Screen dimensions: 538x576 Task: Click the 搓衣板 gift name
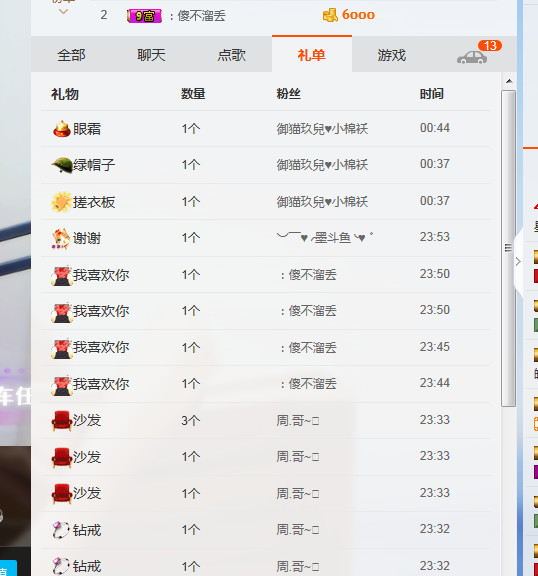point(94,202)
